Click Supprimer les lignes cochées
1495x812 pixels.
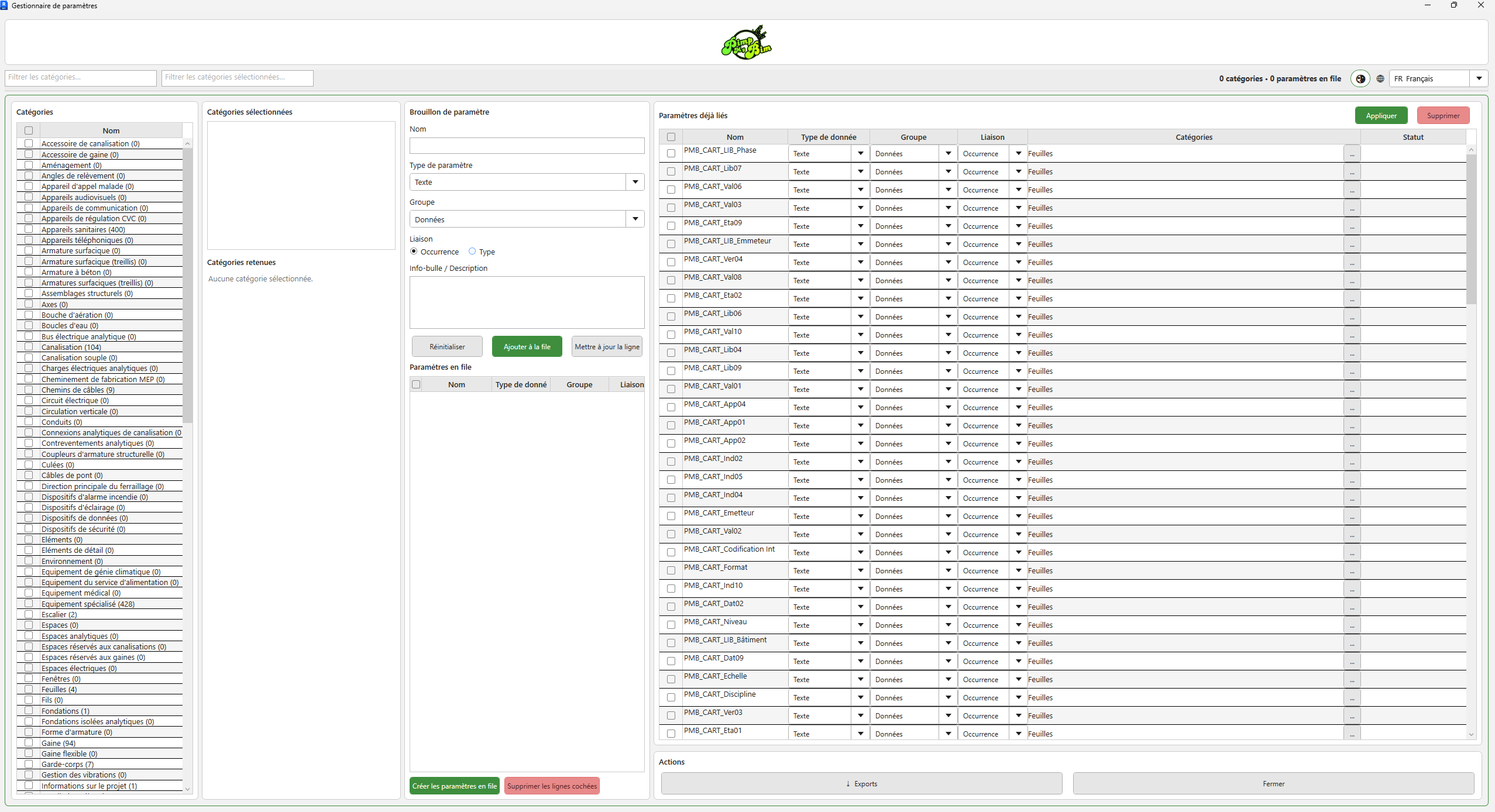click(552, 786)
